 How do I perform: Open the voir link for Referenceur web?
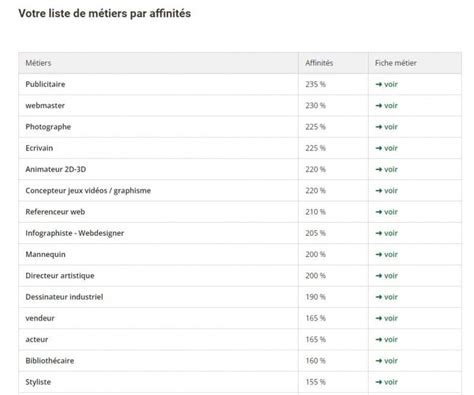click(x=387, y=212)
